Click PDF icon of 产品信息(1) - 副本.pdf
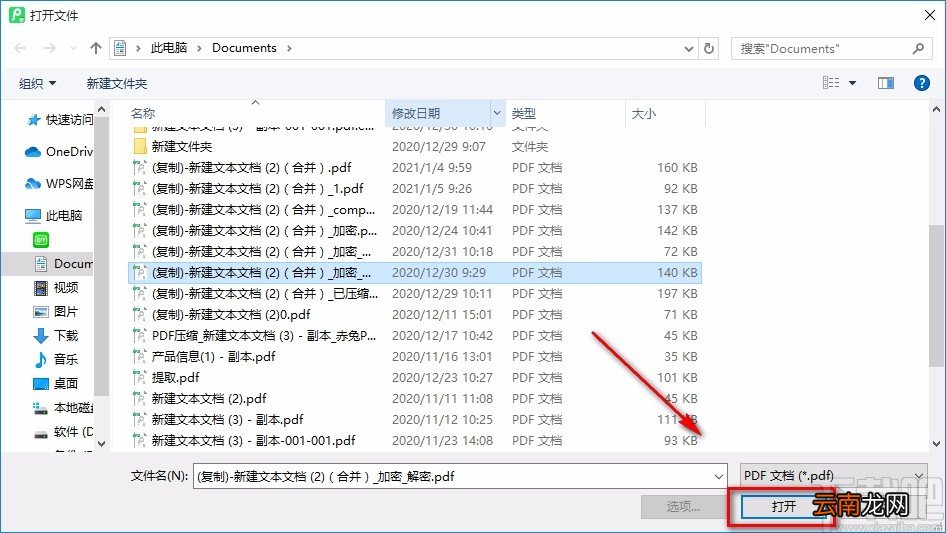Screen dimensions: 946x533 click(x=139, y=356)
